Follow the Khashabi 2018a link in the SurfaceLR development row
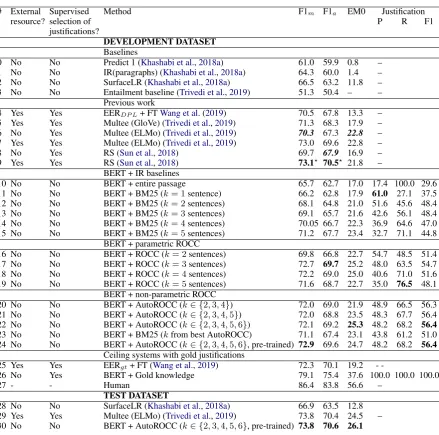 pyautogui.click(x=188, y=82)
